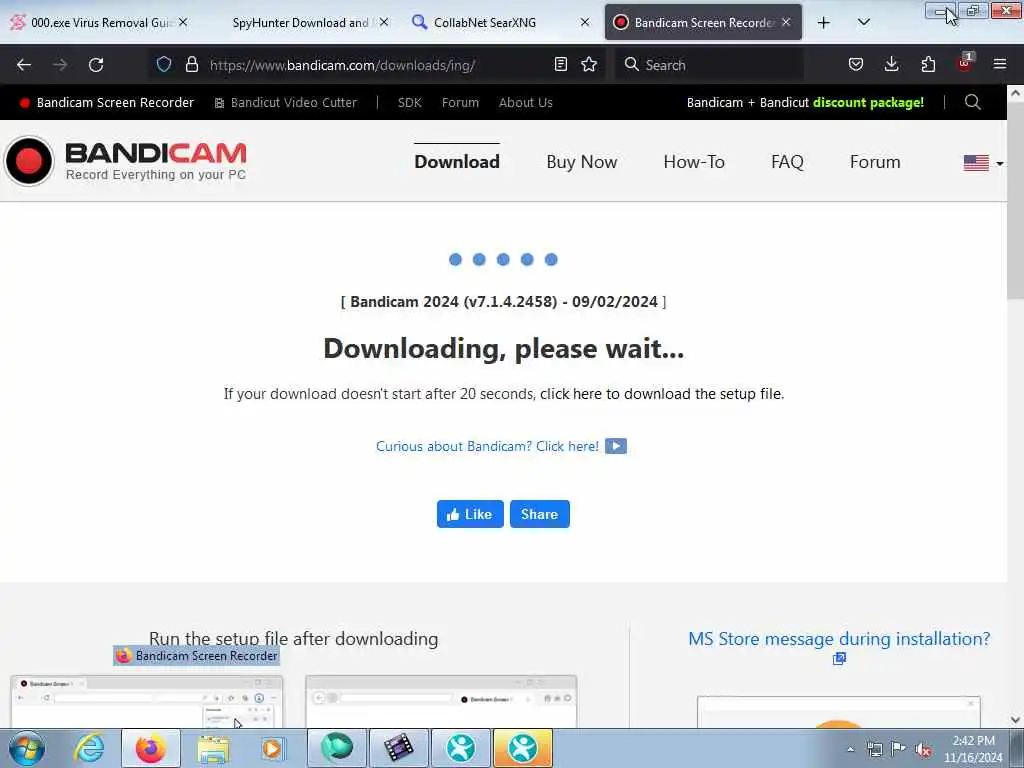The width and height of the screenshot is (1024, 768).
Task: Open Windows Media Player taskbar icon
Action: (x=272, y=748)
